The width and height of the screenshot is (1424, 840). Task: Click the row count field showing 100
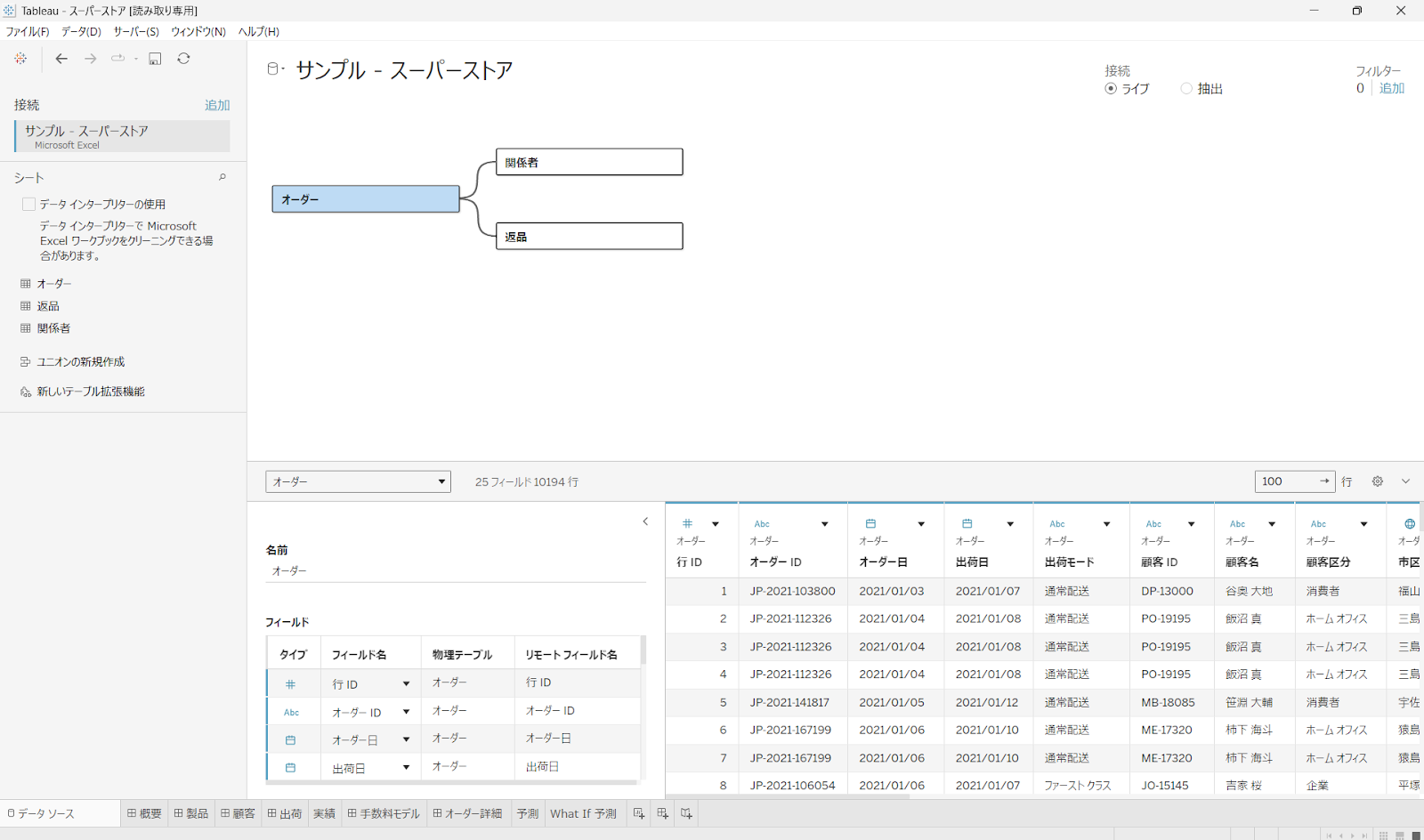click(x=1295, y=481)
